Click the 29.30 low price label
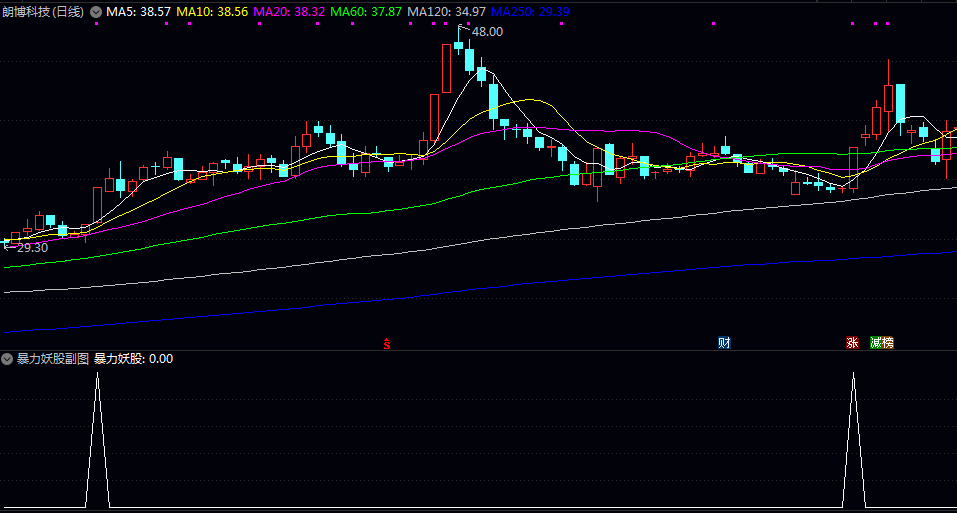This screenshot has width=957, height=513. [x=30, y=247]
